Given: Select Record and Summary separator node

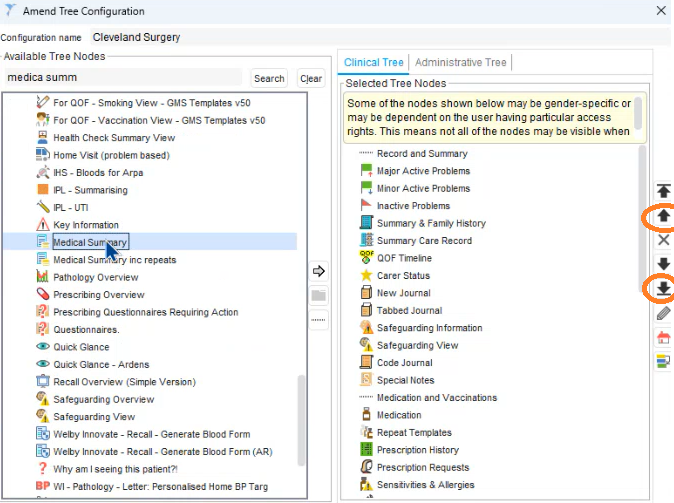Looking at the screenshot, I should pos(422,153).
